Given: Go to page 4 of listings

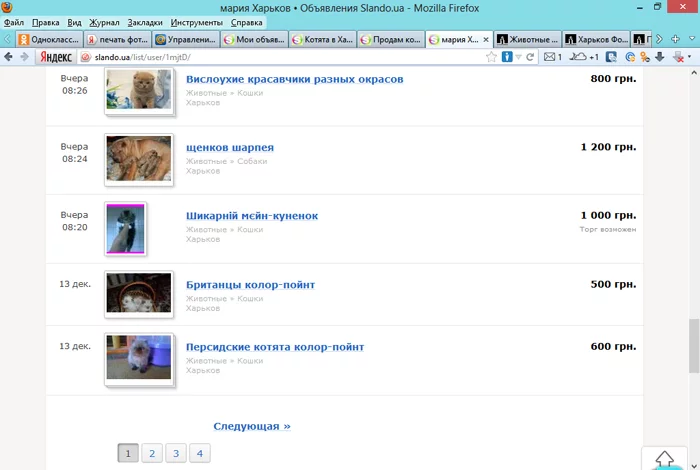Looking at the screenshot, I should tap(200, 453).
